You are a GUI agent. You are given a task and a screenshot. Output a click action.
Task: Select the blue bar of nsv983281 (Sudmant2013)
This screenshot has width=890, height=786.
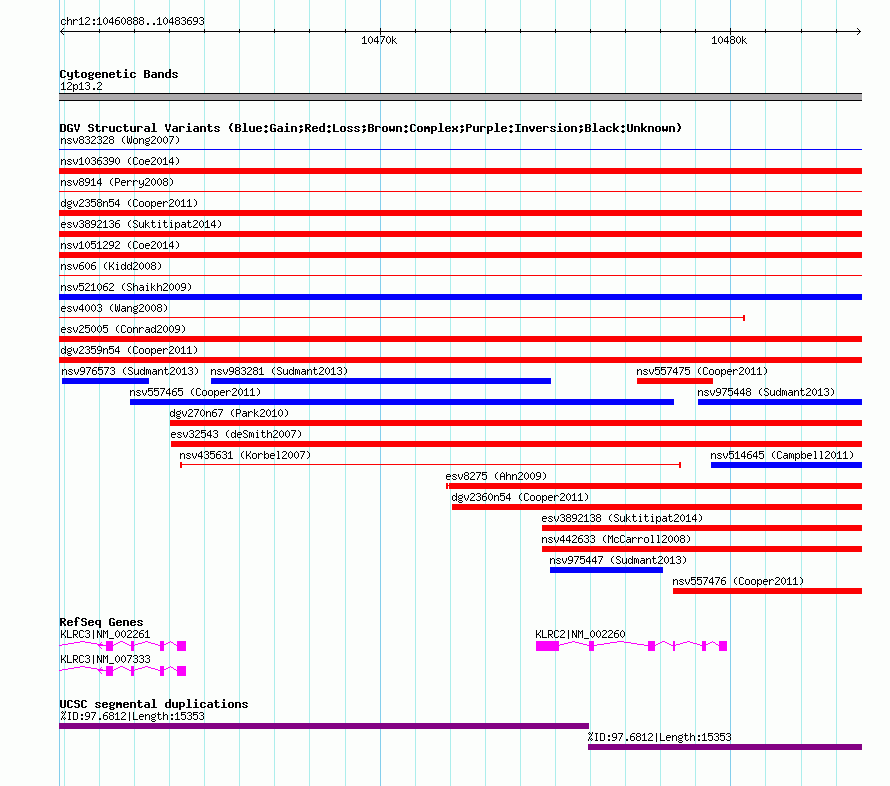tap(380, 381)
